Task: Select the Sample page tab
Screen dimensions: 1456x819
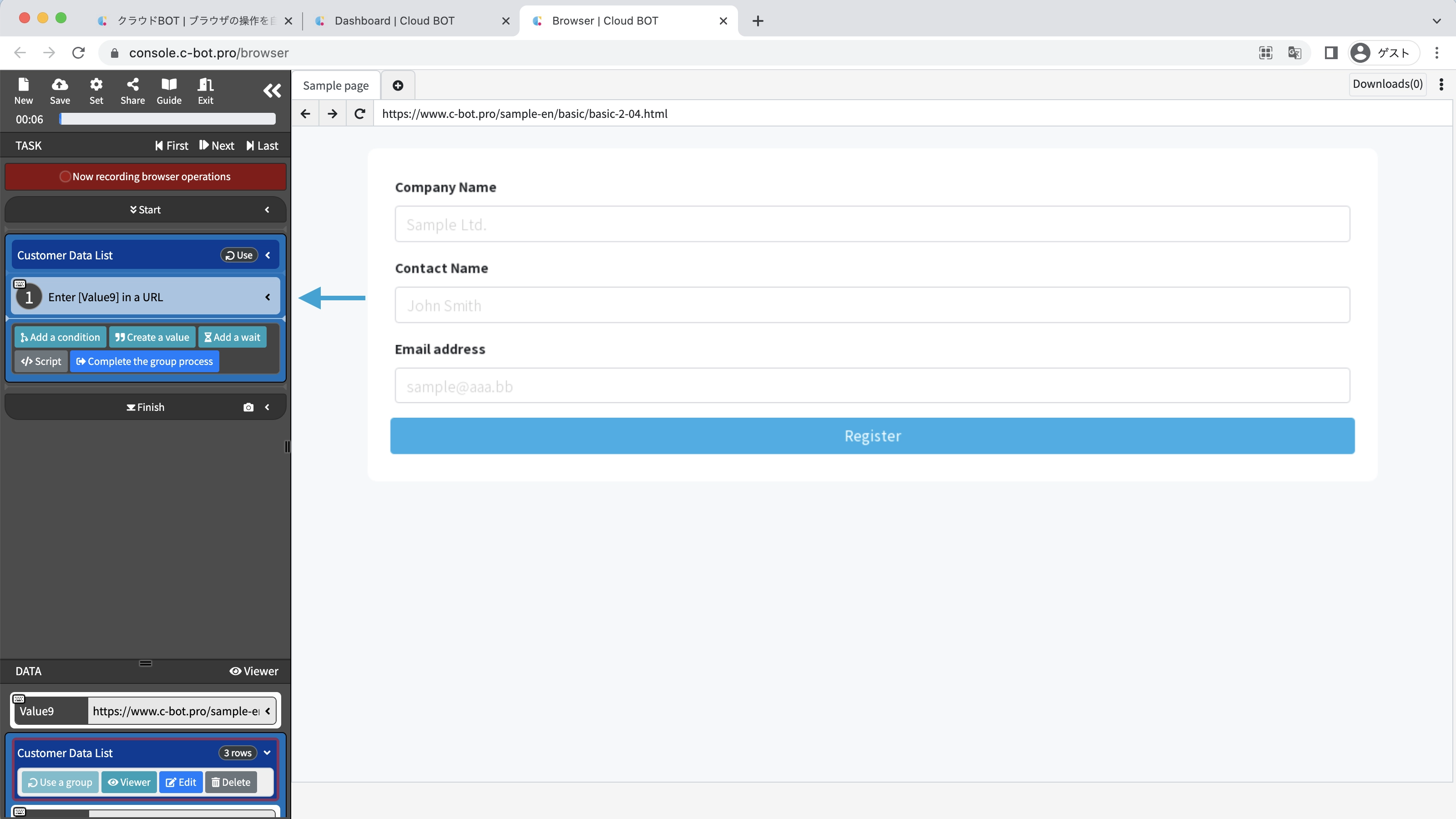Action: (x=336, y=86)
